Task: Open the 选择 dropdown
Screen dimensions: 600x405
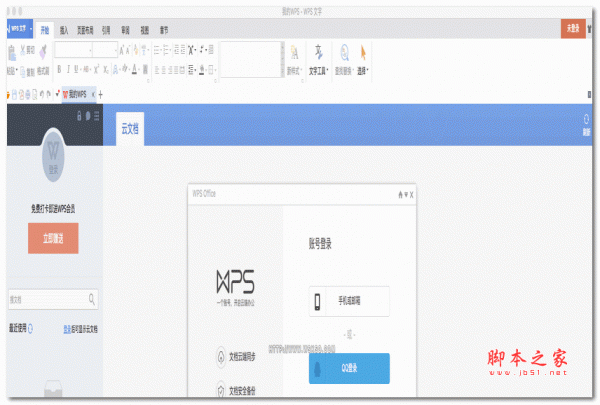Action: (x=363, y=60)
